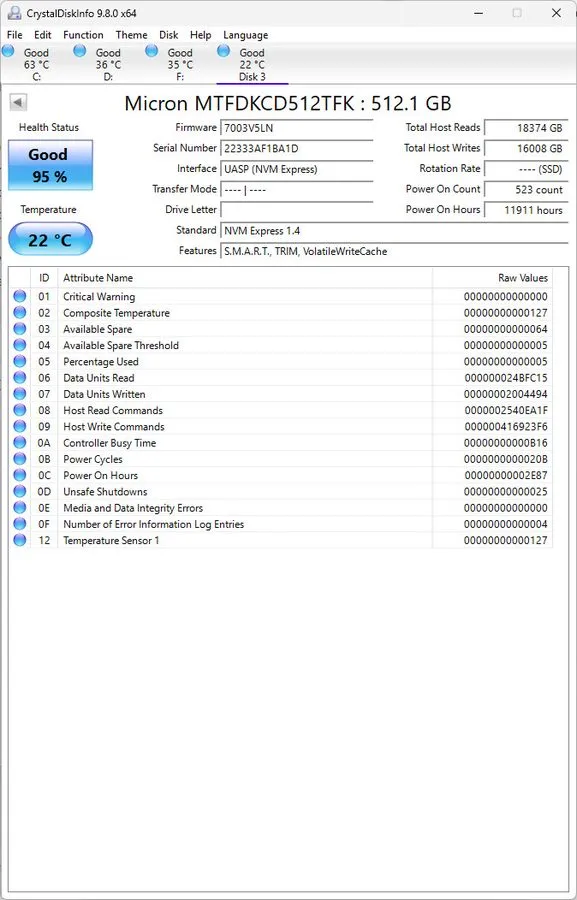Viewport: 577px width, 900px height.
Task: Switch to the D: drive tab label
Action: (x=108, y=77)
